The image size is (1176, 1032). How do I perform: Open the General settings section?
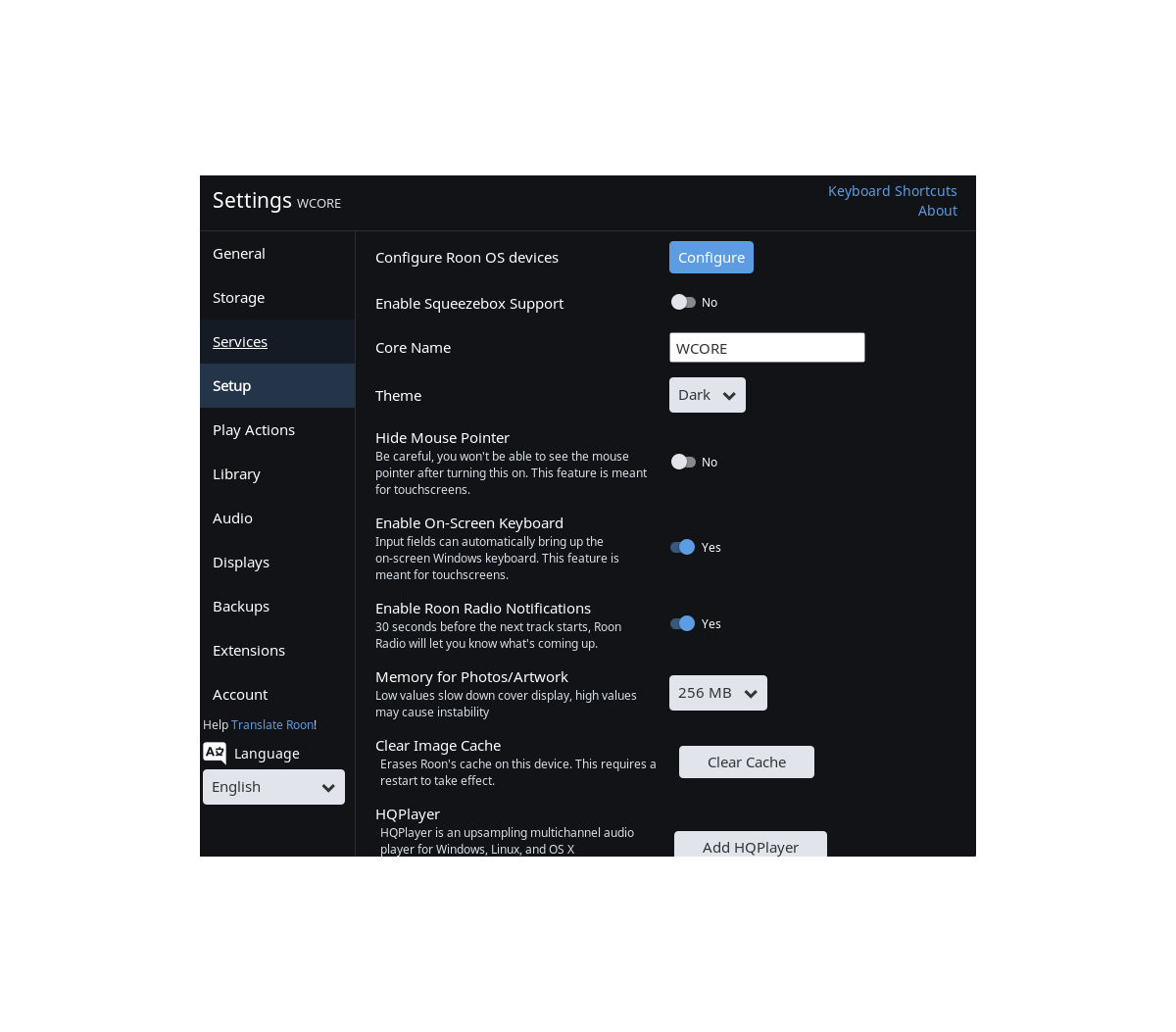(277, 253)
